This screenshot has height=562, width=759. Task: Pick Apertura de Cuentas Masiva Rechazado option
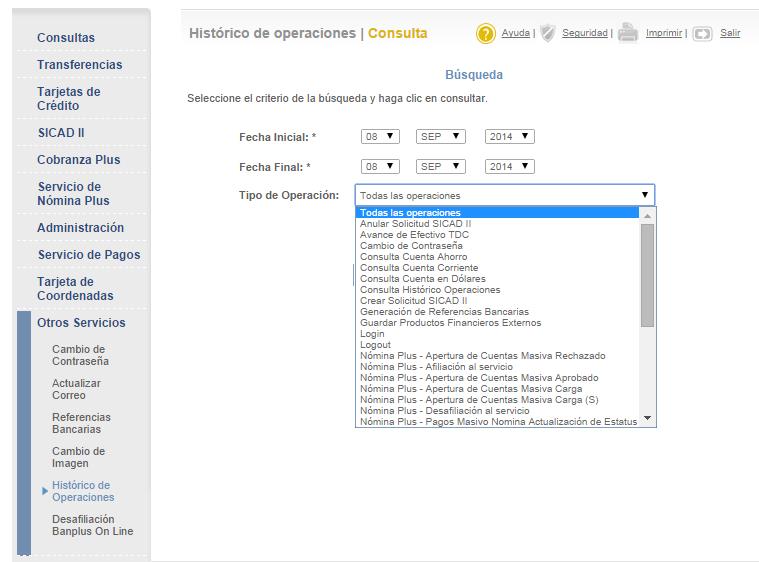pyautogui.click(x=497, y=356)
